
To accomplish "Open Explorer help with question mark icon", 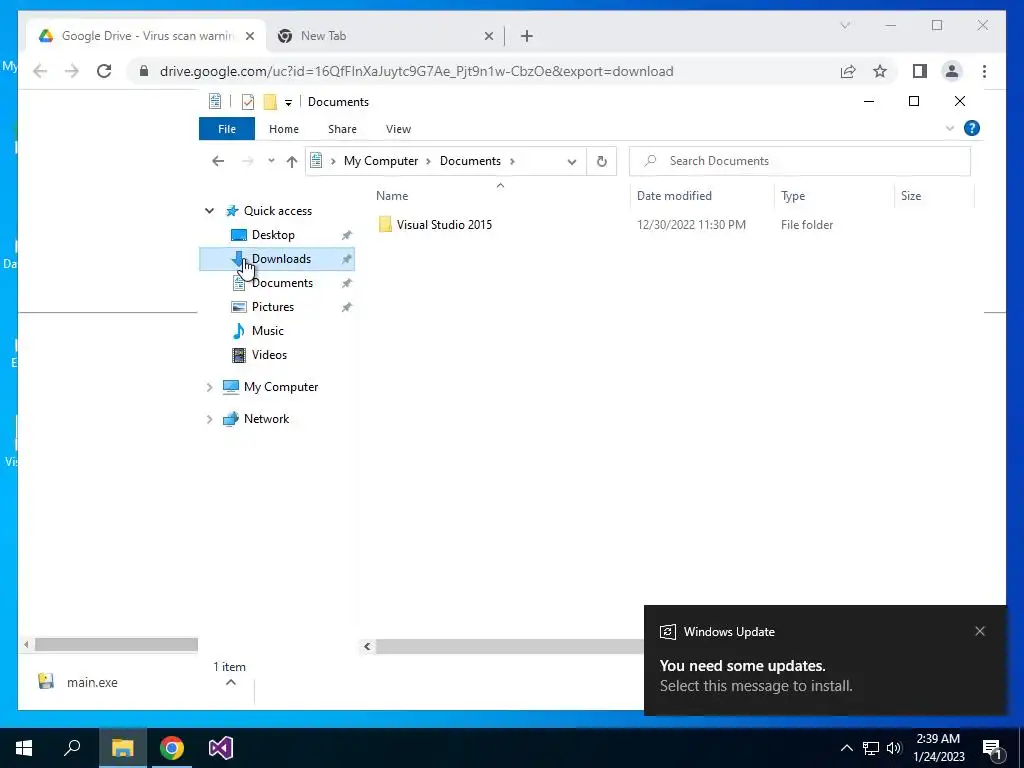I will [972, 129].
